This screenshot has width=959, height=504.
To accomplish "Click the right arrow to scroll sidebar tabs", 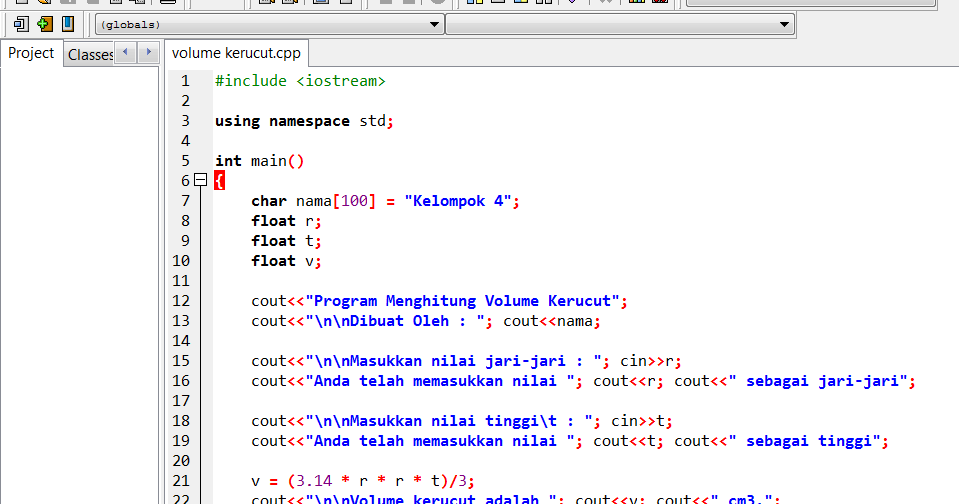I will pyautogui.click(x=148, y=53).
